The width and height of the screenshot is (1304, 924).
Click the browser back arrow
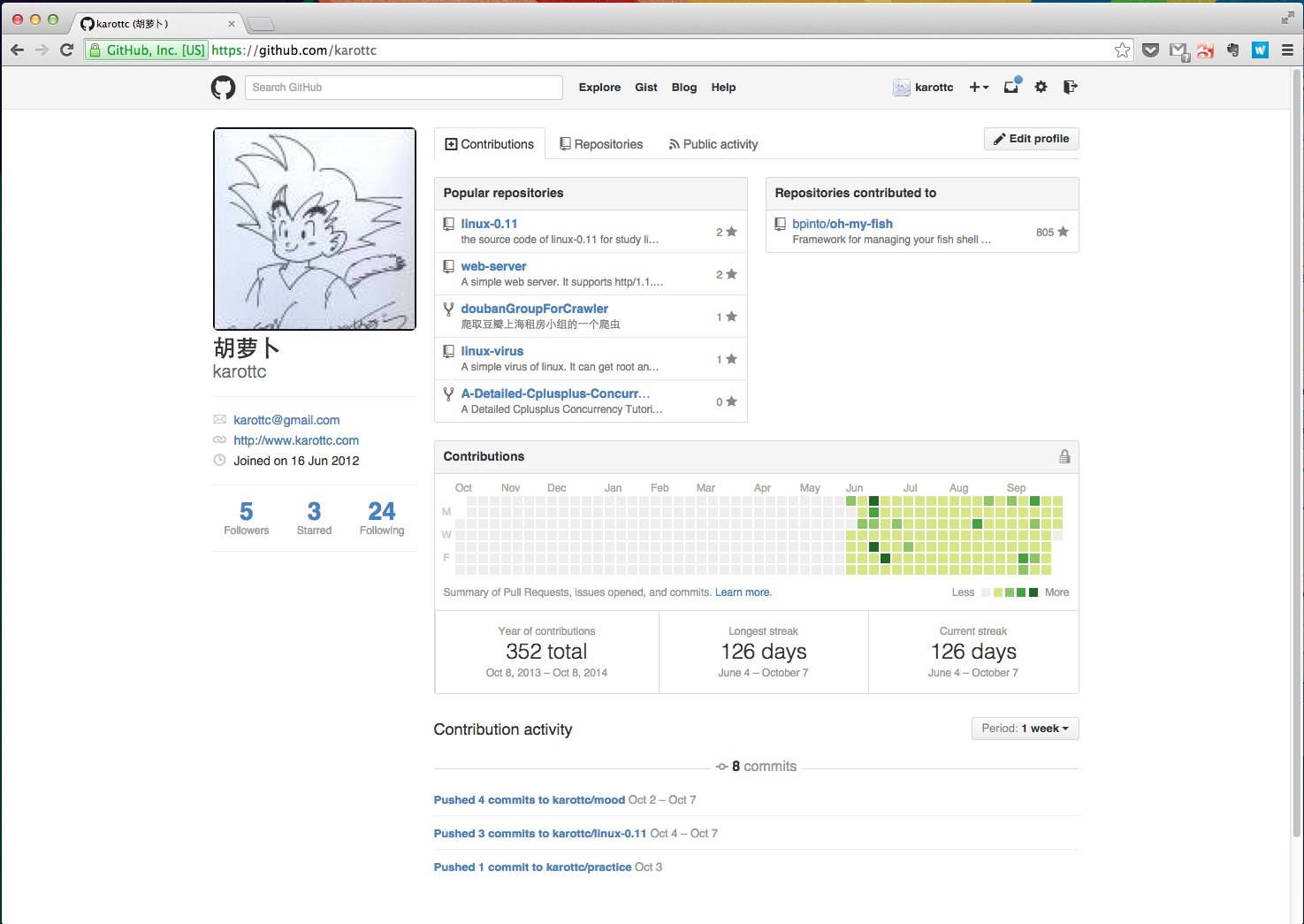(17, 50)
